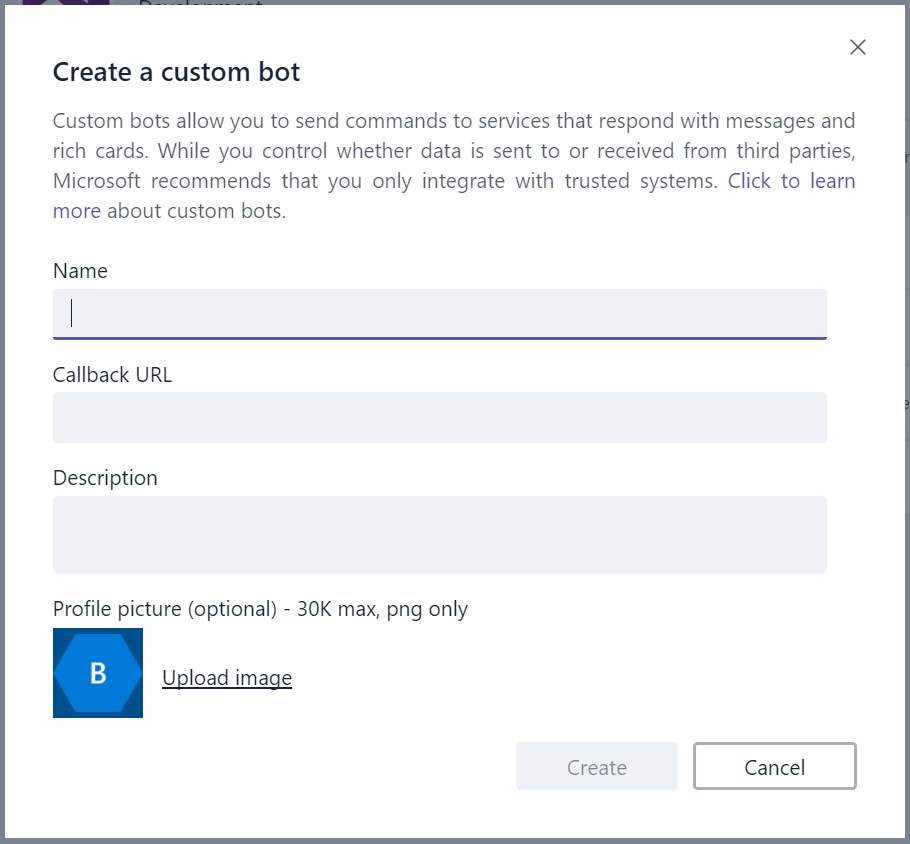Click the 'Name' field label

tap(80, 271)
